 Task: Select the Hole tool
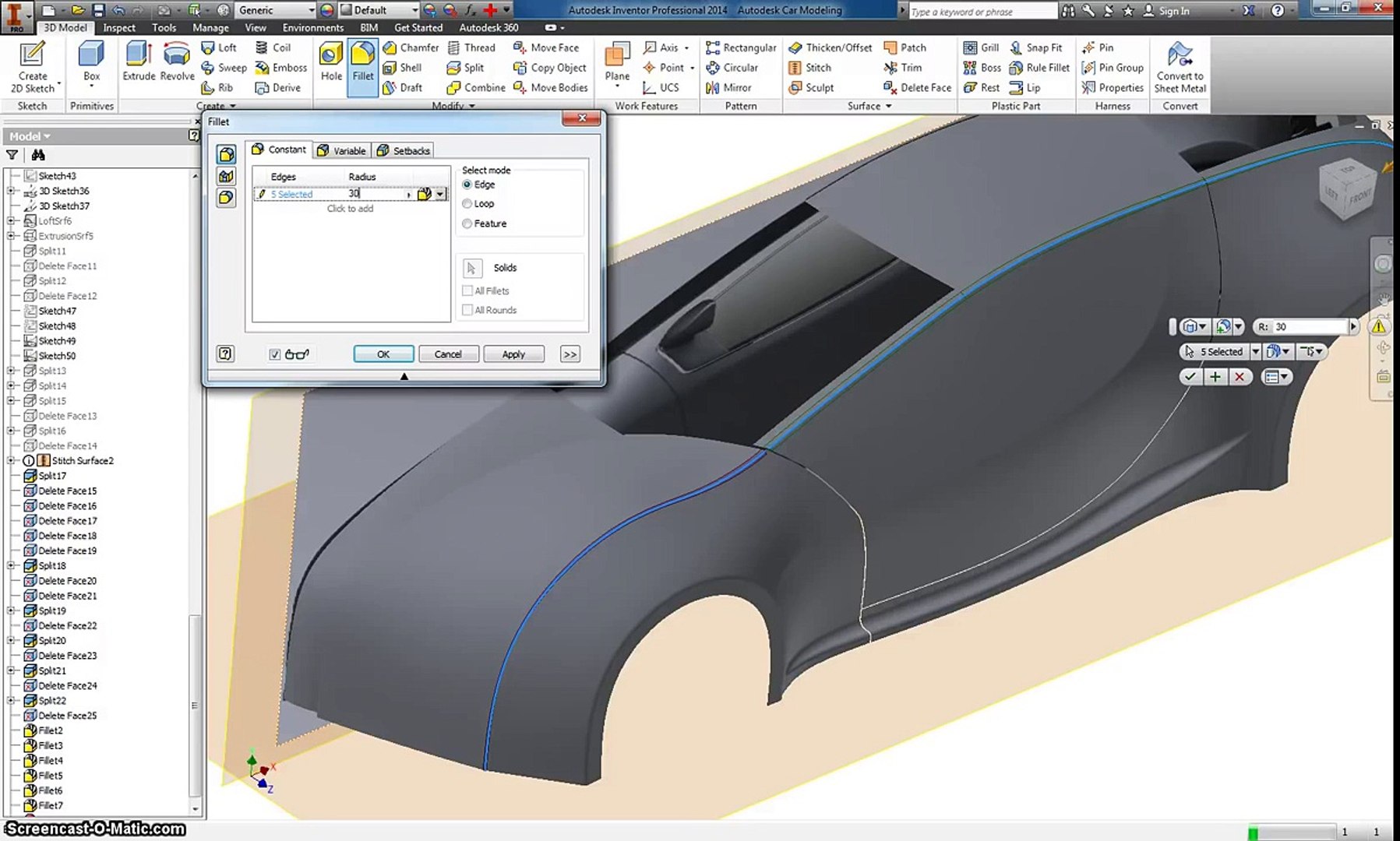[x=331, y=62]
